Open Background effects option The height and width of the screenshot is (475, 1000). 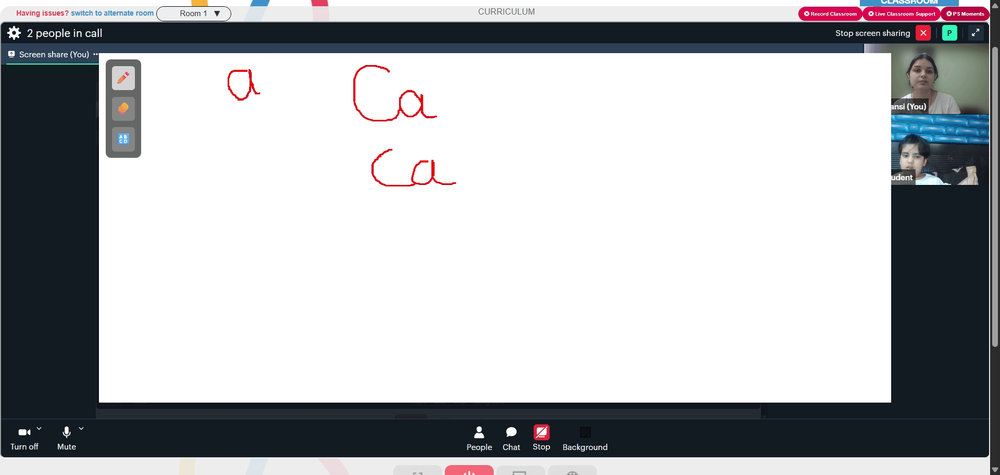[585, 439]
